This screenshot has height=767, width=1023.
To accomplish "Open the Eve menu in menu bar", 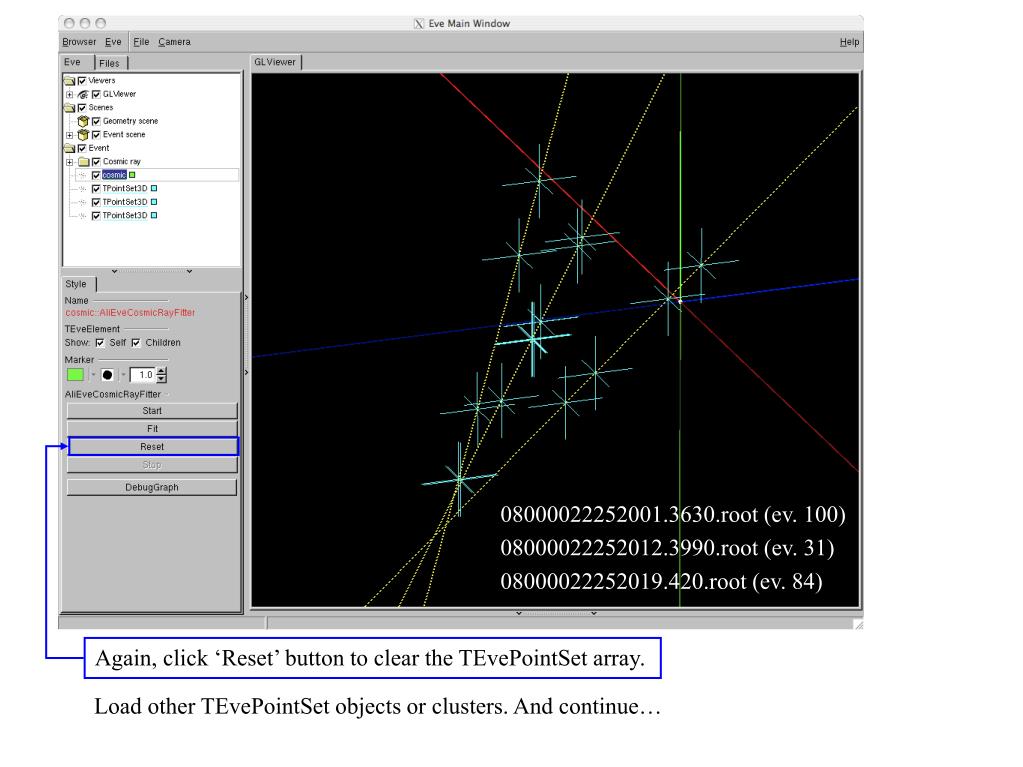I will pos(113,42).
